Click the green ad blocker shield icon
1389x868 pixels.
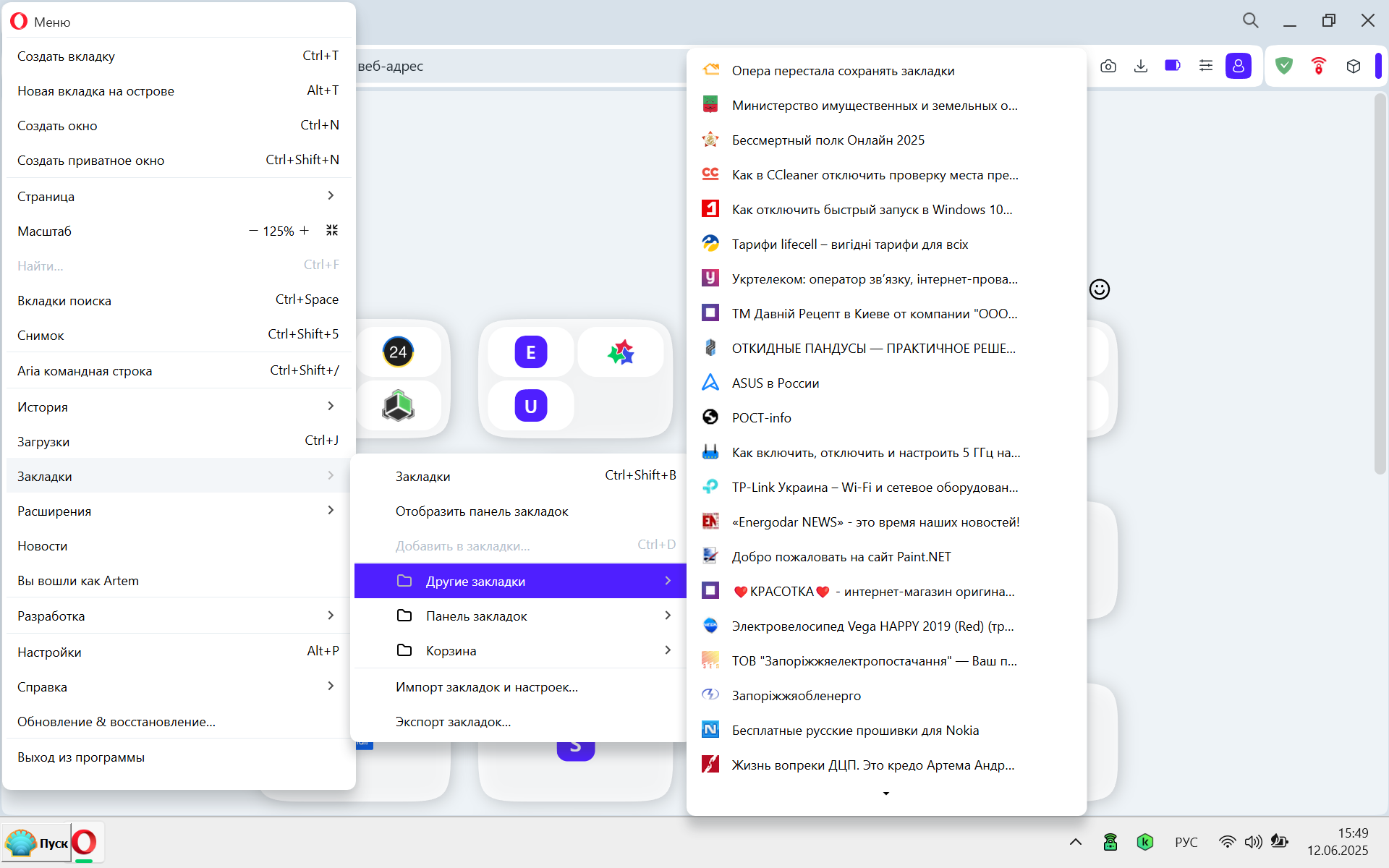click(1284, 66)
